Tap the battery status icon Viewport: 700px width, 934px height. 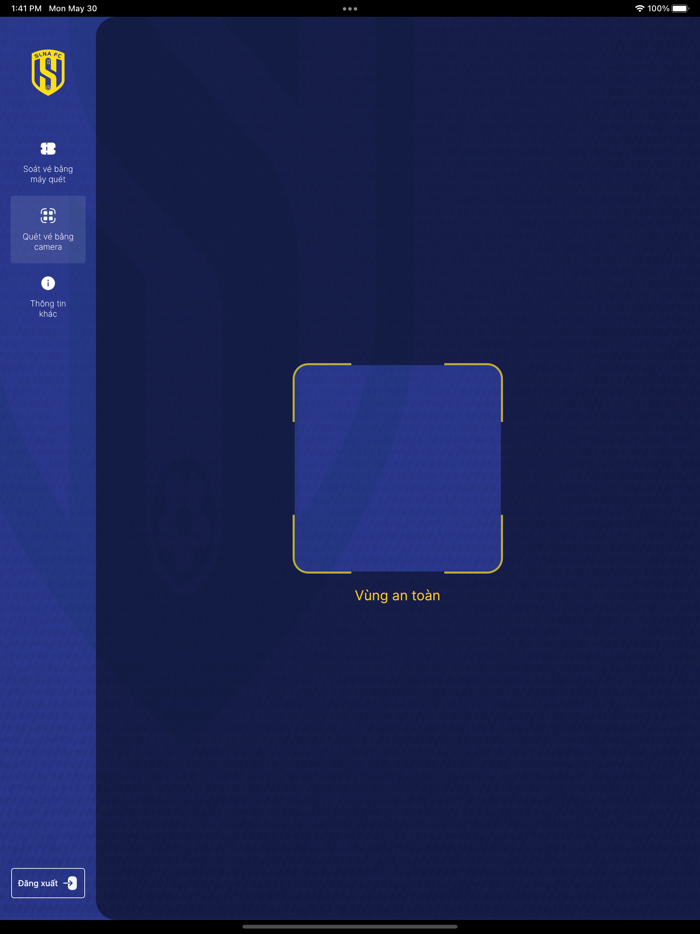tap(680, 8)
